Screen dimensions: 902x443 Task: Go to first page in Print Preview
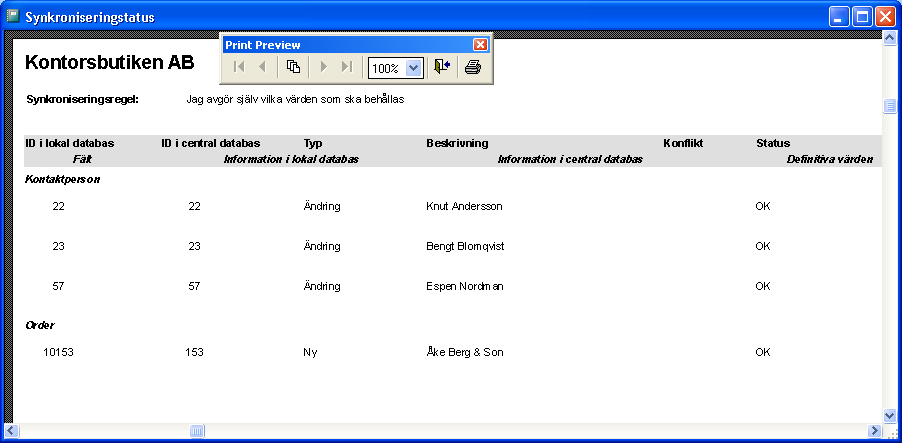point(239,67)
